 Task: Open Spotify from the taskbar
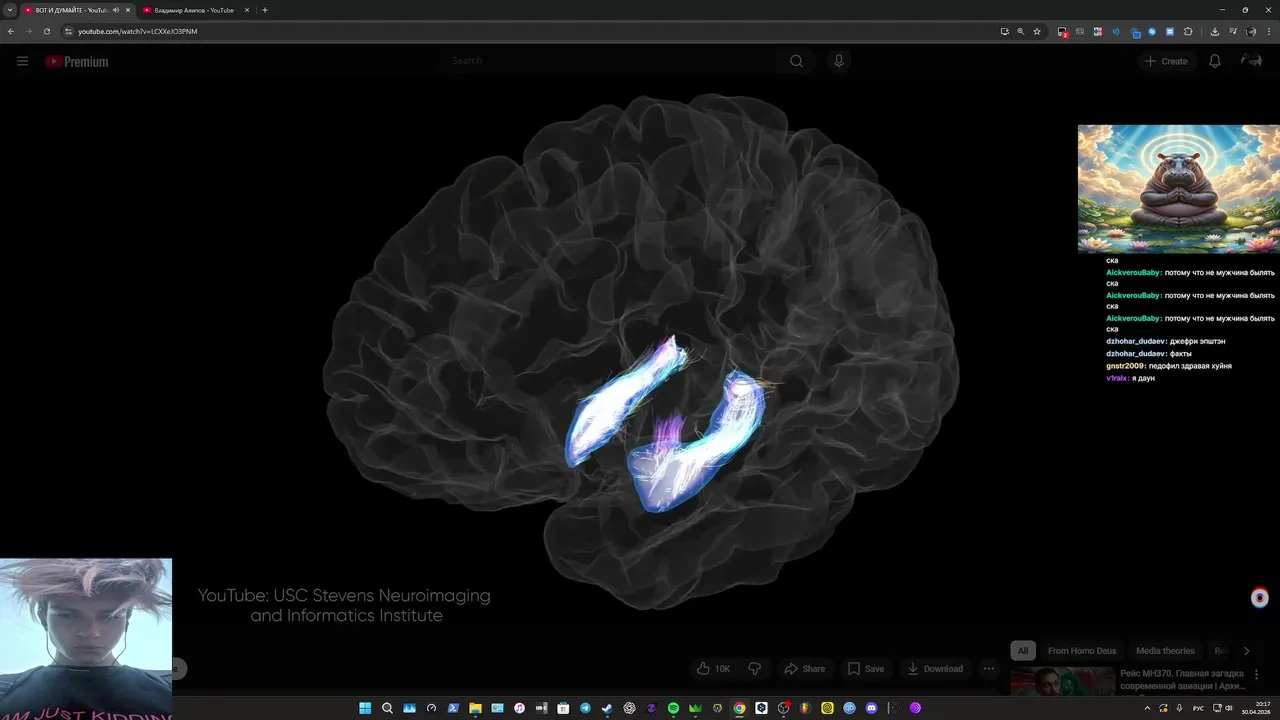pyautogui.click(x=673, y=708)
